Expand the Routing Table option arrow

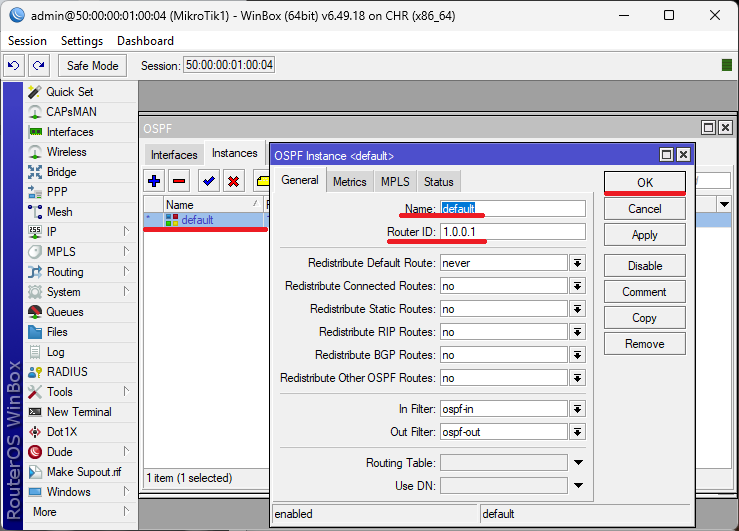577,463
